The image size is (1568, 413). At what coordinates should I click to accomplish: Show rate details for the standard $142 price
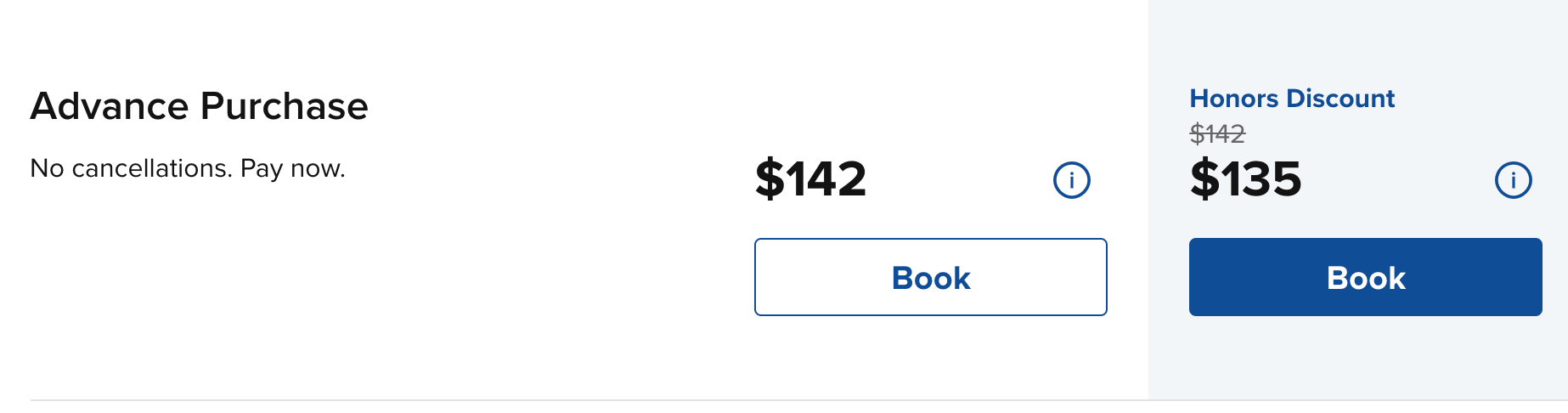[x=1071, y=180]
